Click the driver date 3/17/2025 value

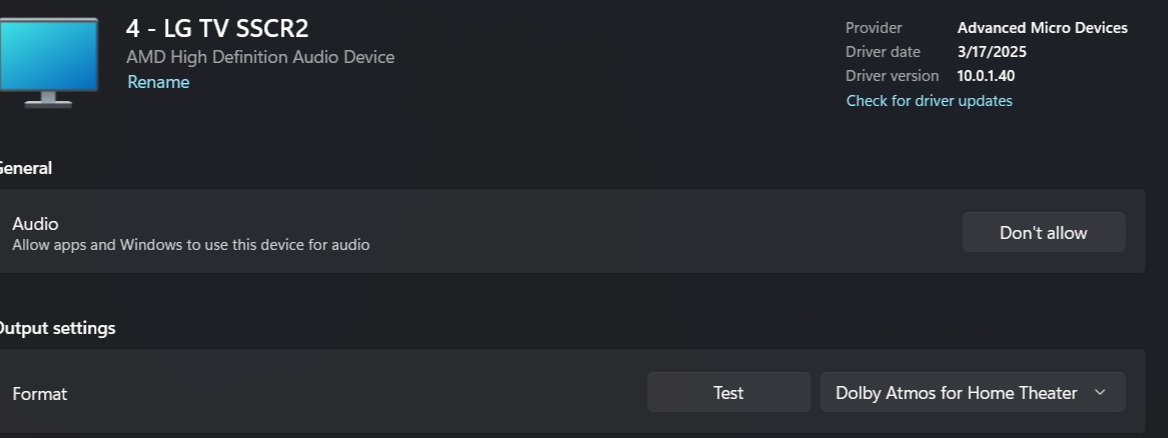tap(991, 52)
